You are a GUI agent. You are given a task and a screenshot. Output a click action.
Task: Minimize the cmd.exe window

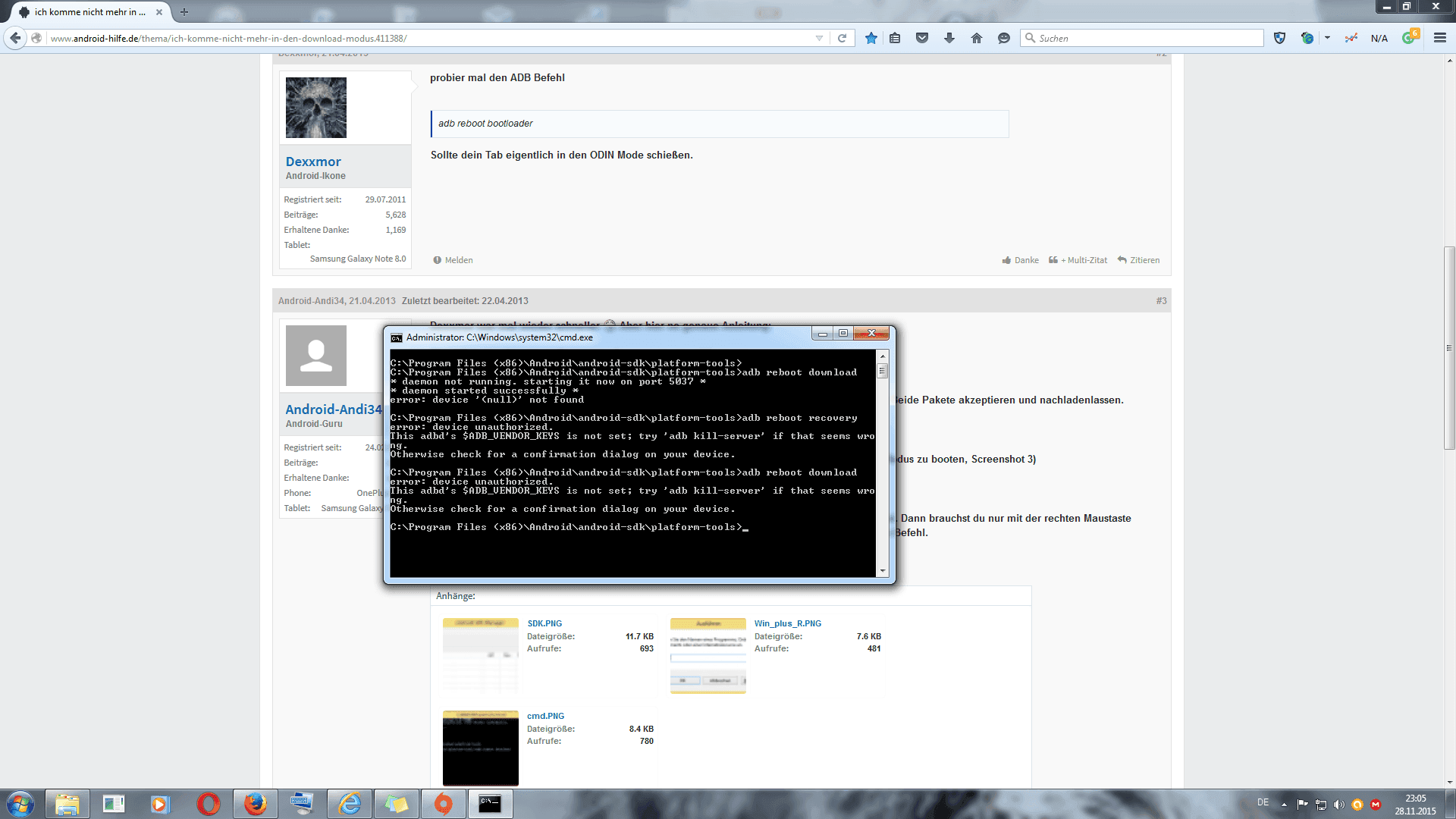point(822,334)
